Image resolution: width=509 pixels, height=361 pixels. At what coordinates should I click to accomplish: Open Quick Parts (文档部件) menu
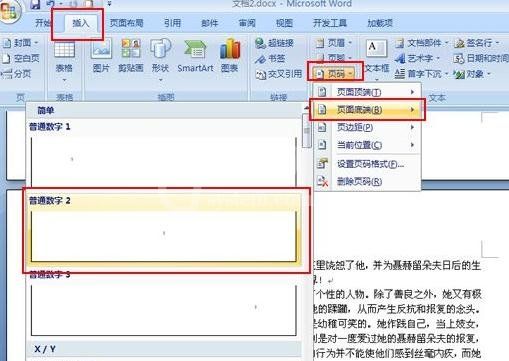coord(422,43)
